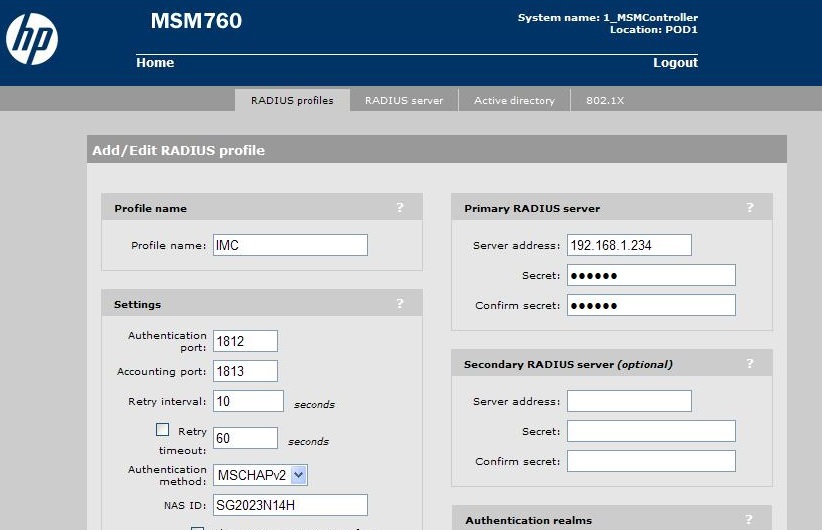Click the MSM760 product title
The width and height of the screenshot is (822, 530).
[x=196, y=21]
